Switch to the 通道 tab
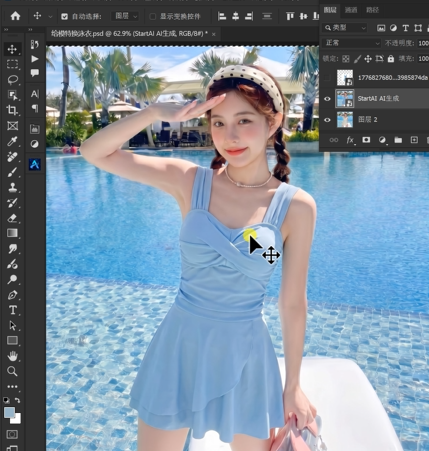Screen dimensions: 429x451 pos(351,10)
